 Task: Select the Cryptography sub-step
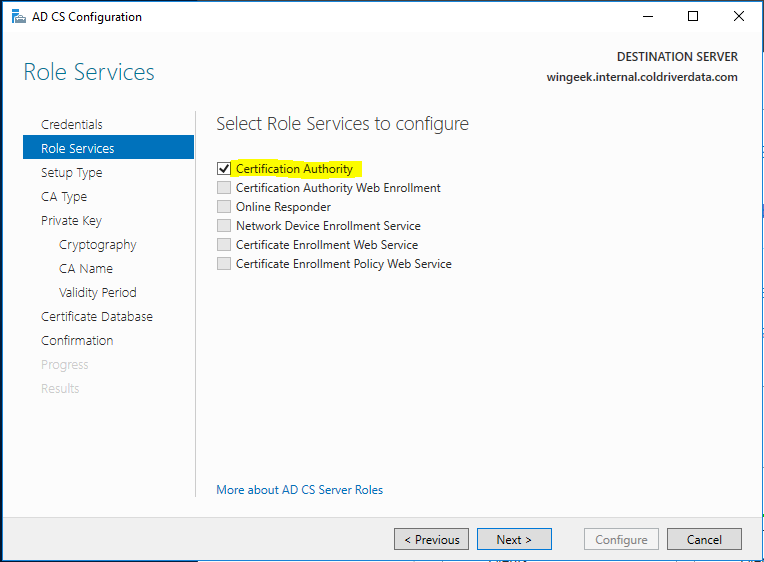click(98, 244)
